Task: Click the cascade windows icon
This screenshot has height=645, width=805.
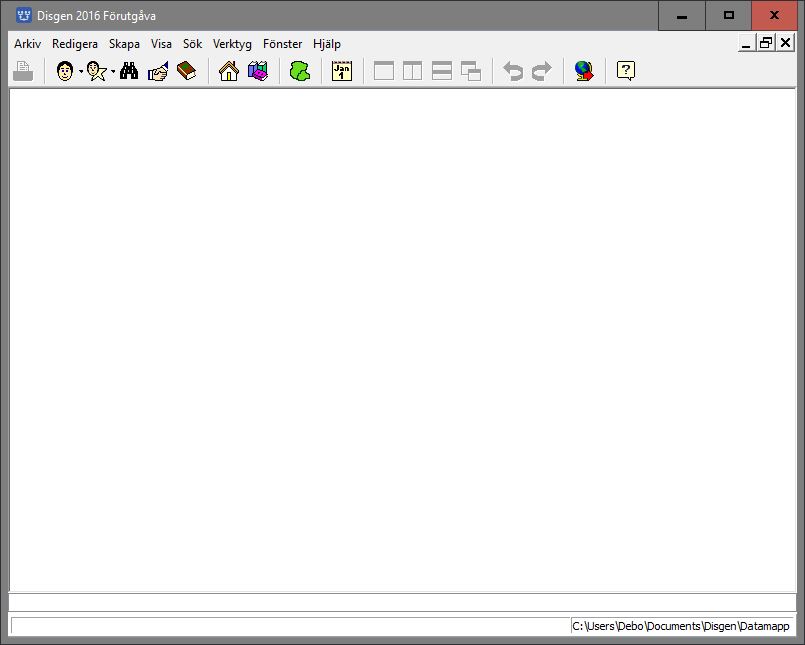Action: [471, 71]
